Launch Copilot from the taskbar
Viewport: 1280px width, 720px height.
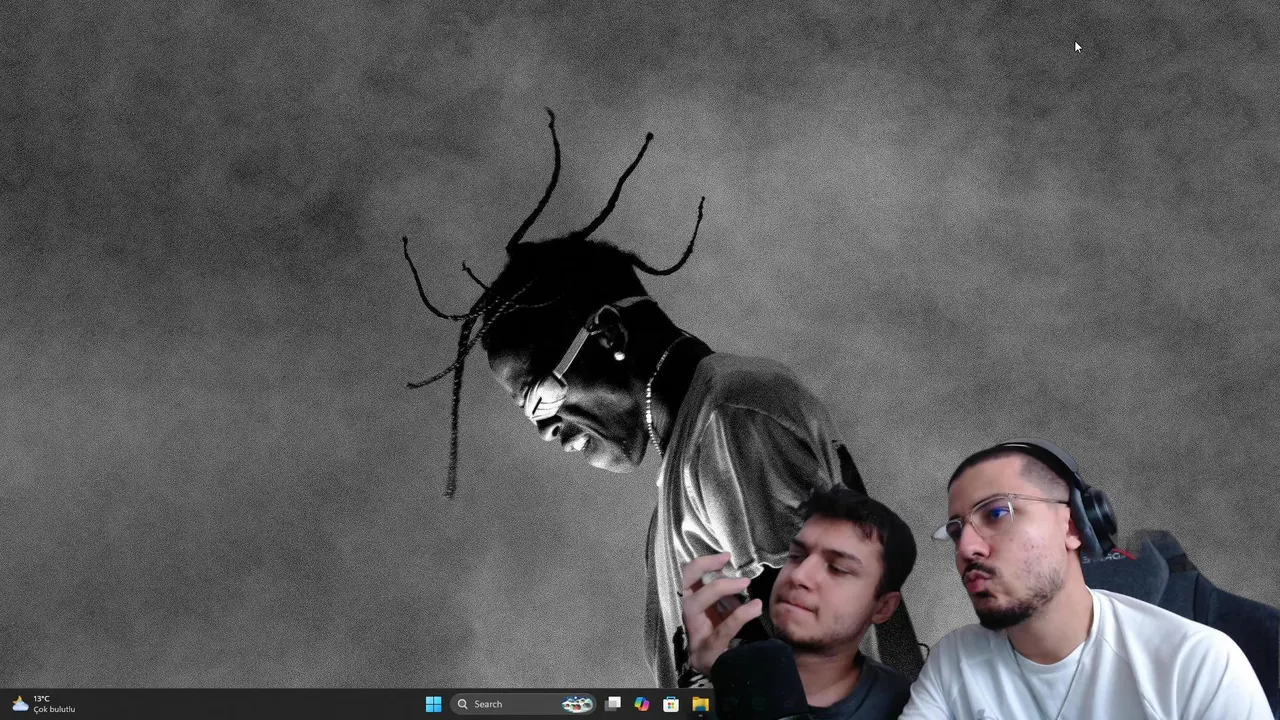[x=642, y=704]
